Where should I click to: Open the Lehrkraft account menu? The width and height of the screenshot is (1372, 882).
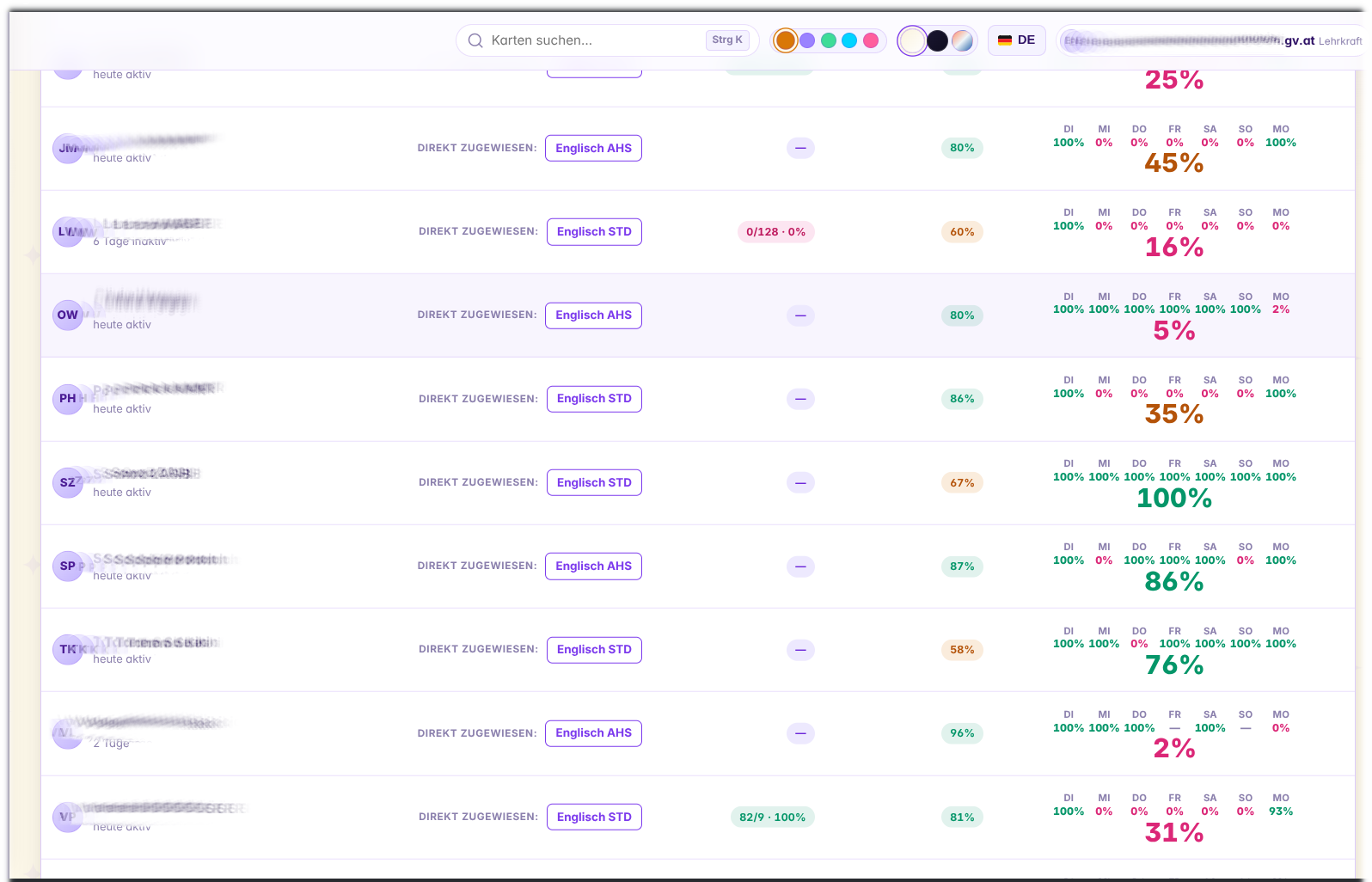pos(1212,40)
